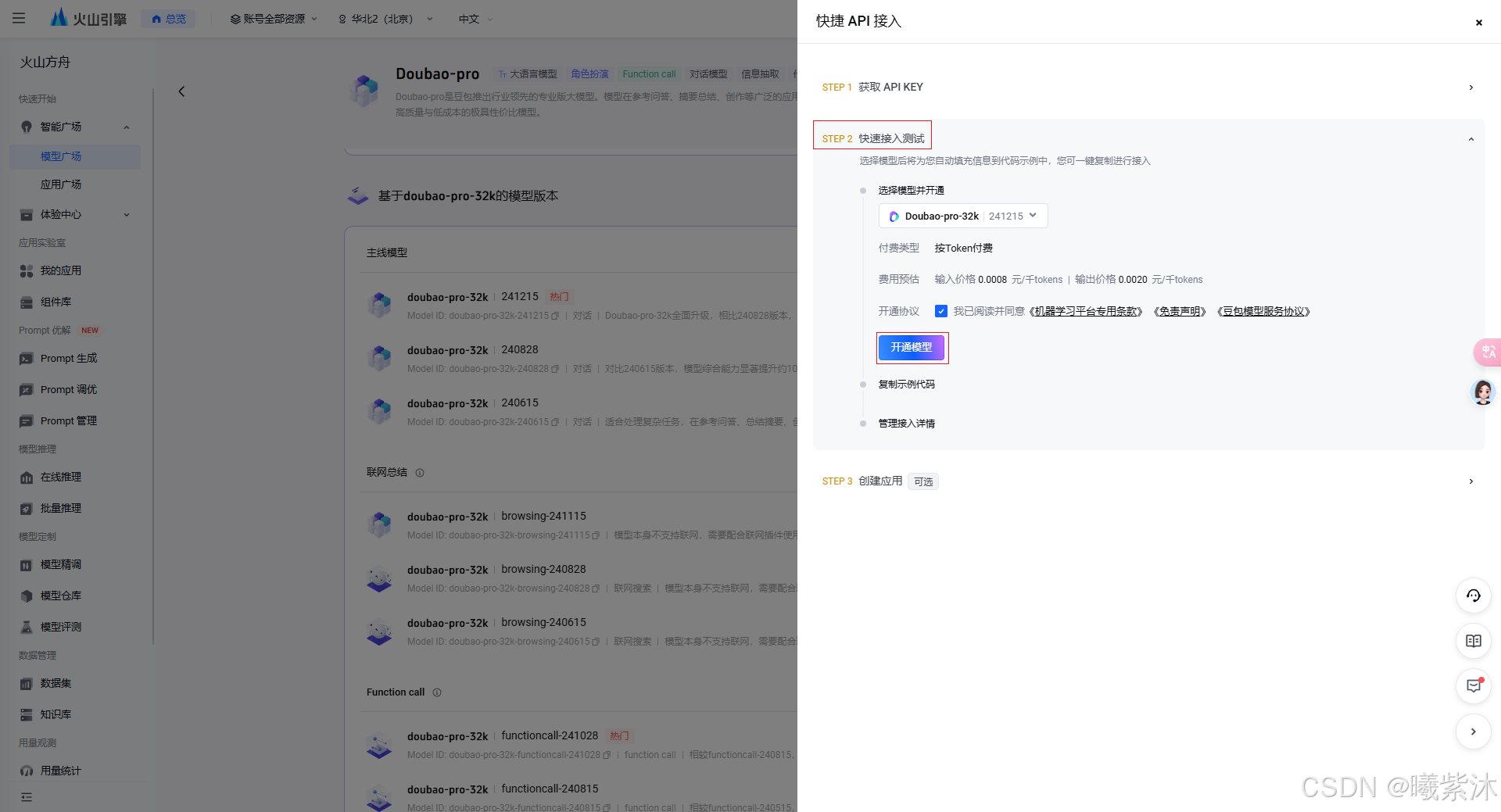Viewport: 1501px width, 812px height.
Task: Open Prompt 管理 icon entry
Action: tap(26, 421)
